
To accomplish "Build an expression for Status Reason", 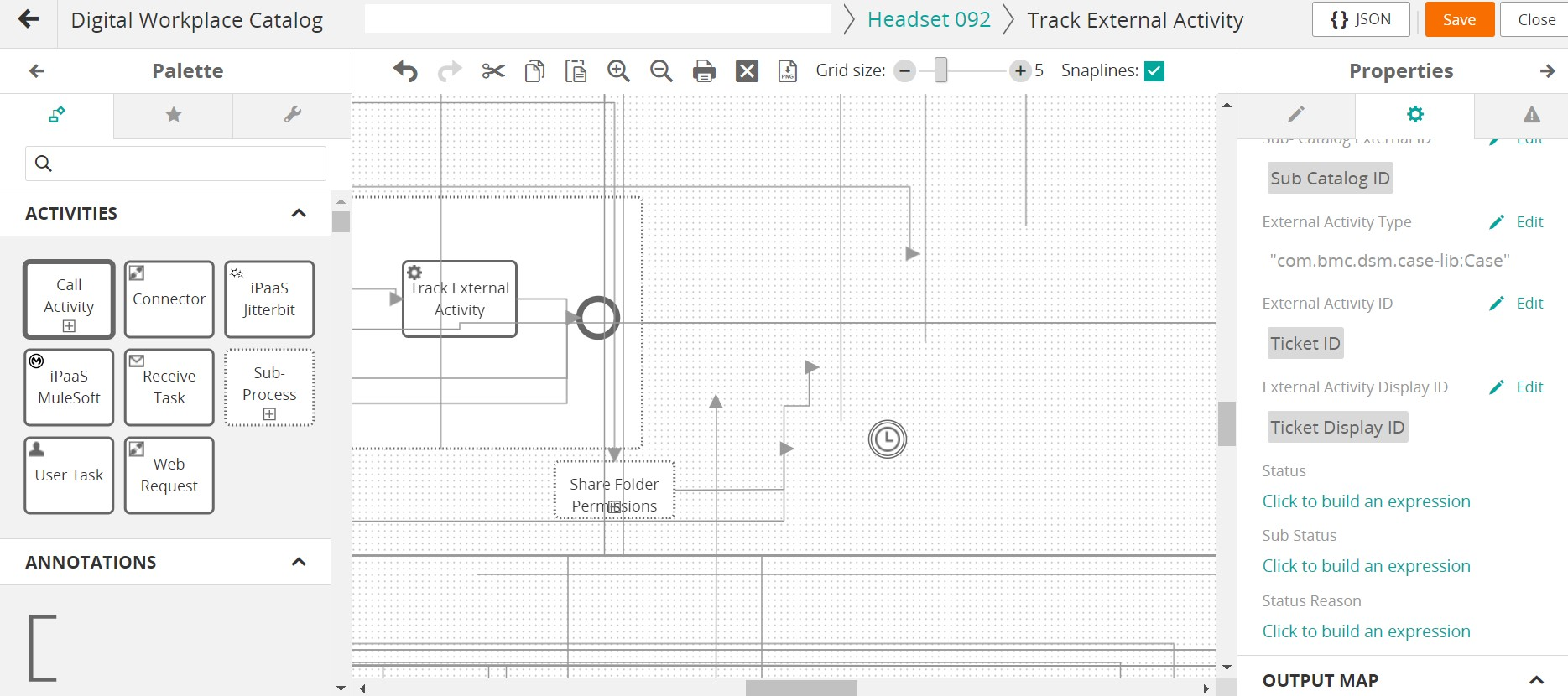I will (1366, 631).
